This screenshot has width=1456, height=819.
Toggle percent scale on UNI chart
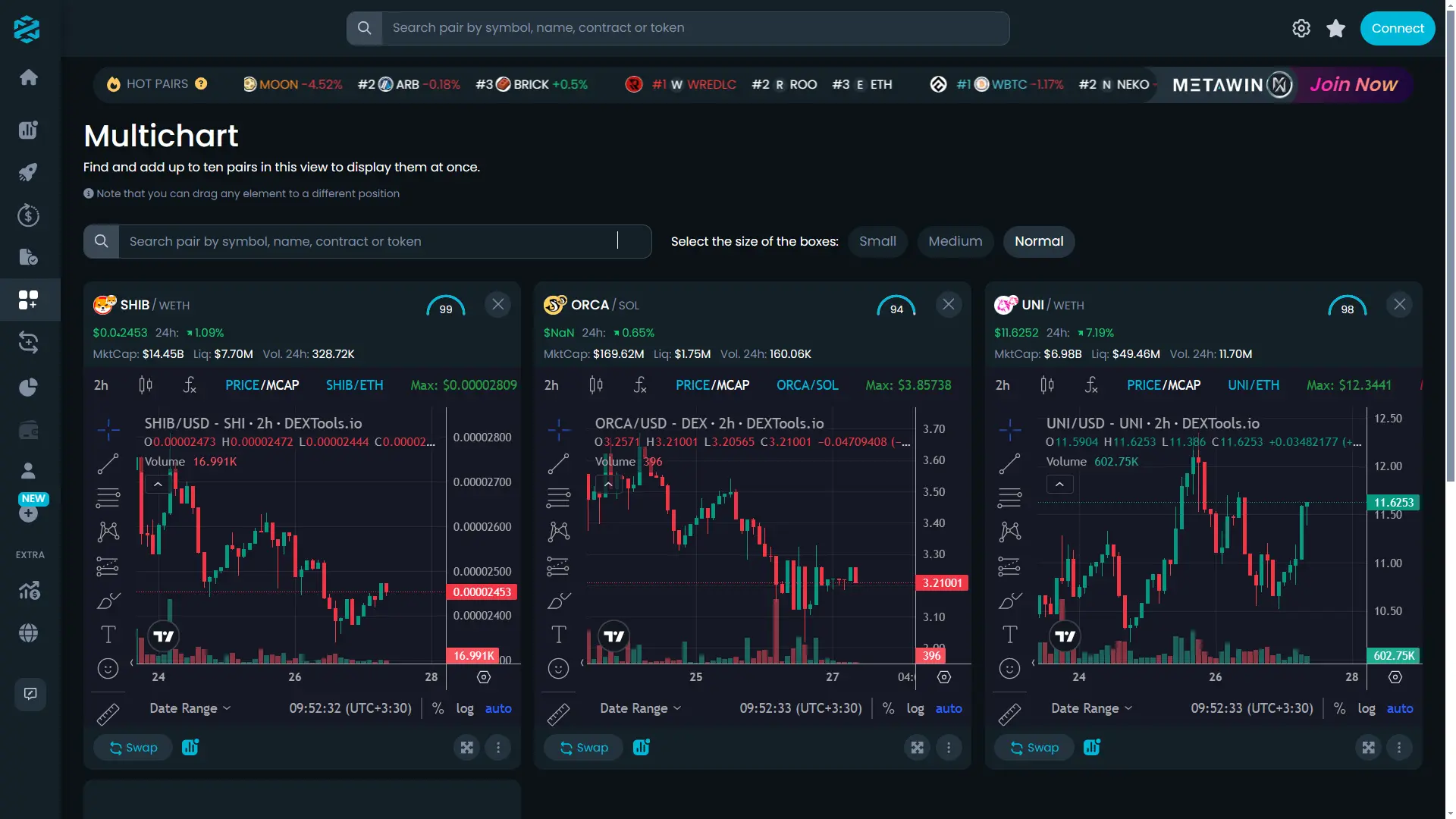[x=1340, y=708]
